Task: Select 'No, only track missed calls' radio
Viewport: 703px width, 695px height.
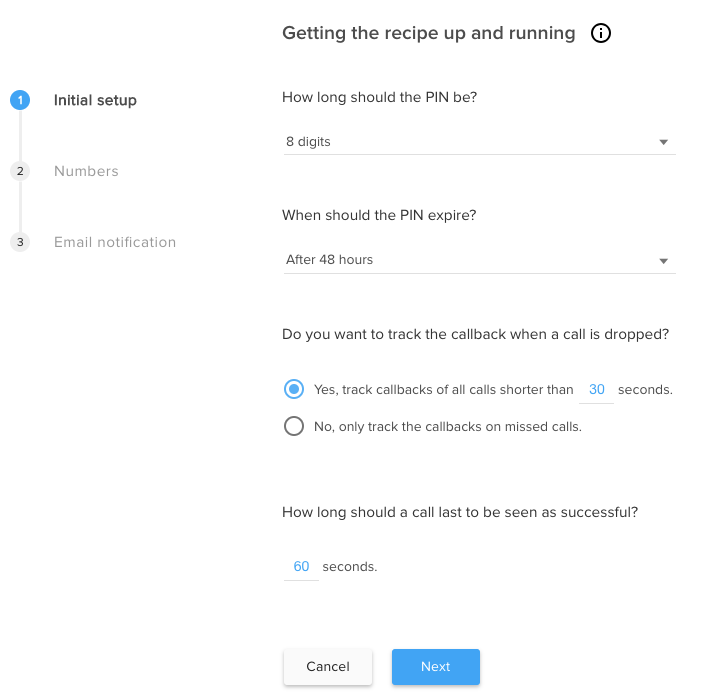Action: tap(294, 426)
